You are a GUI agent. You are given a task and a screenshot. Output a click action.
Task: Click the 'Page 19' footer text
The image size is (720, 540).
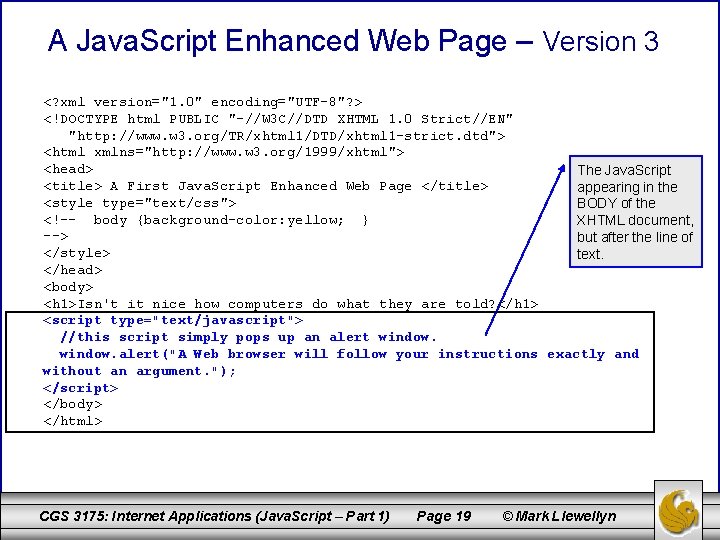point(444,516)
